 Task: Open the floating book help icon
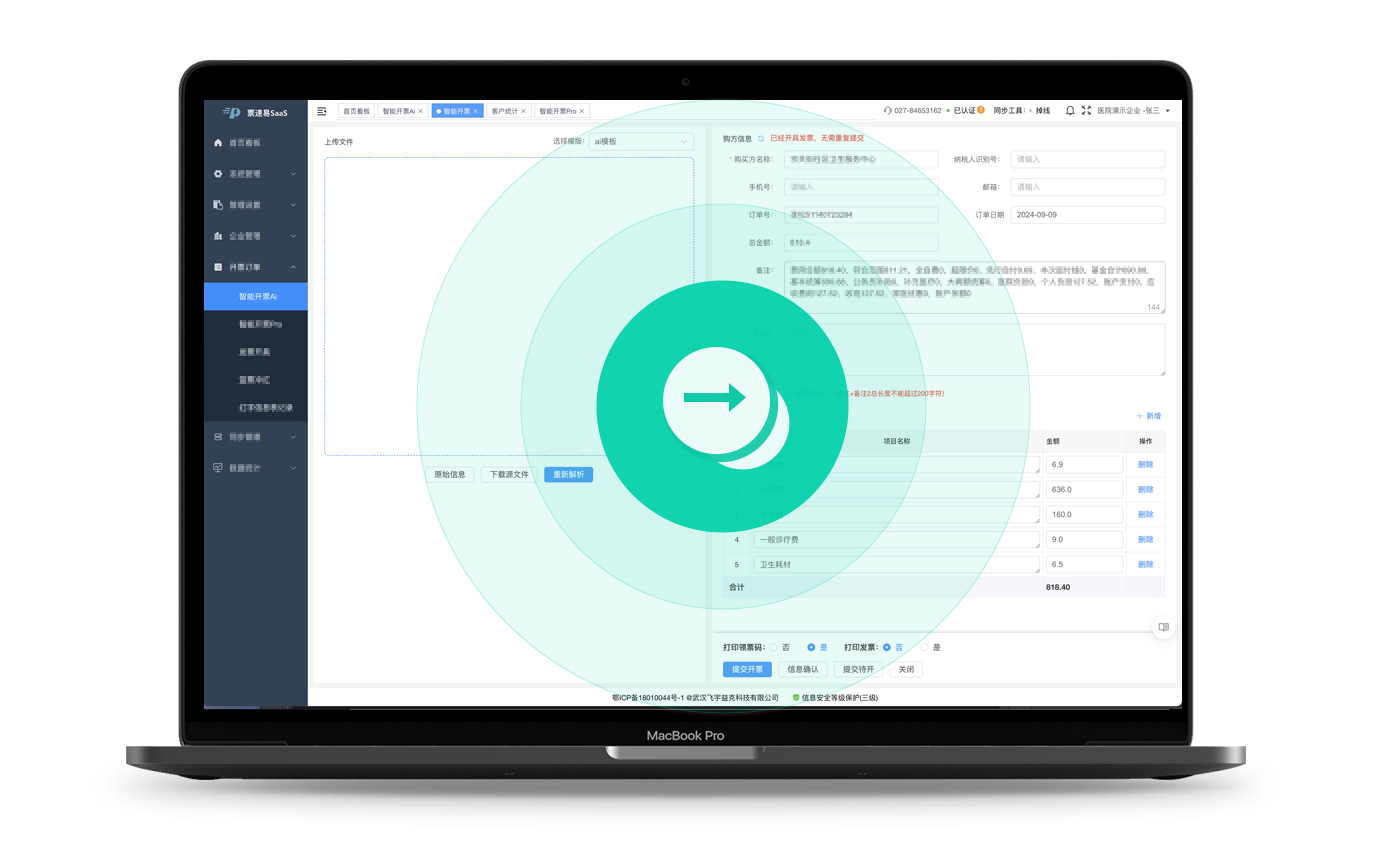click(1163, 627)
